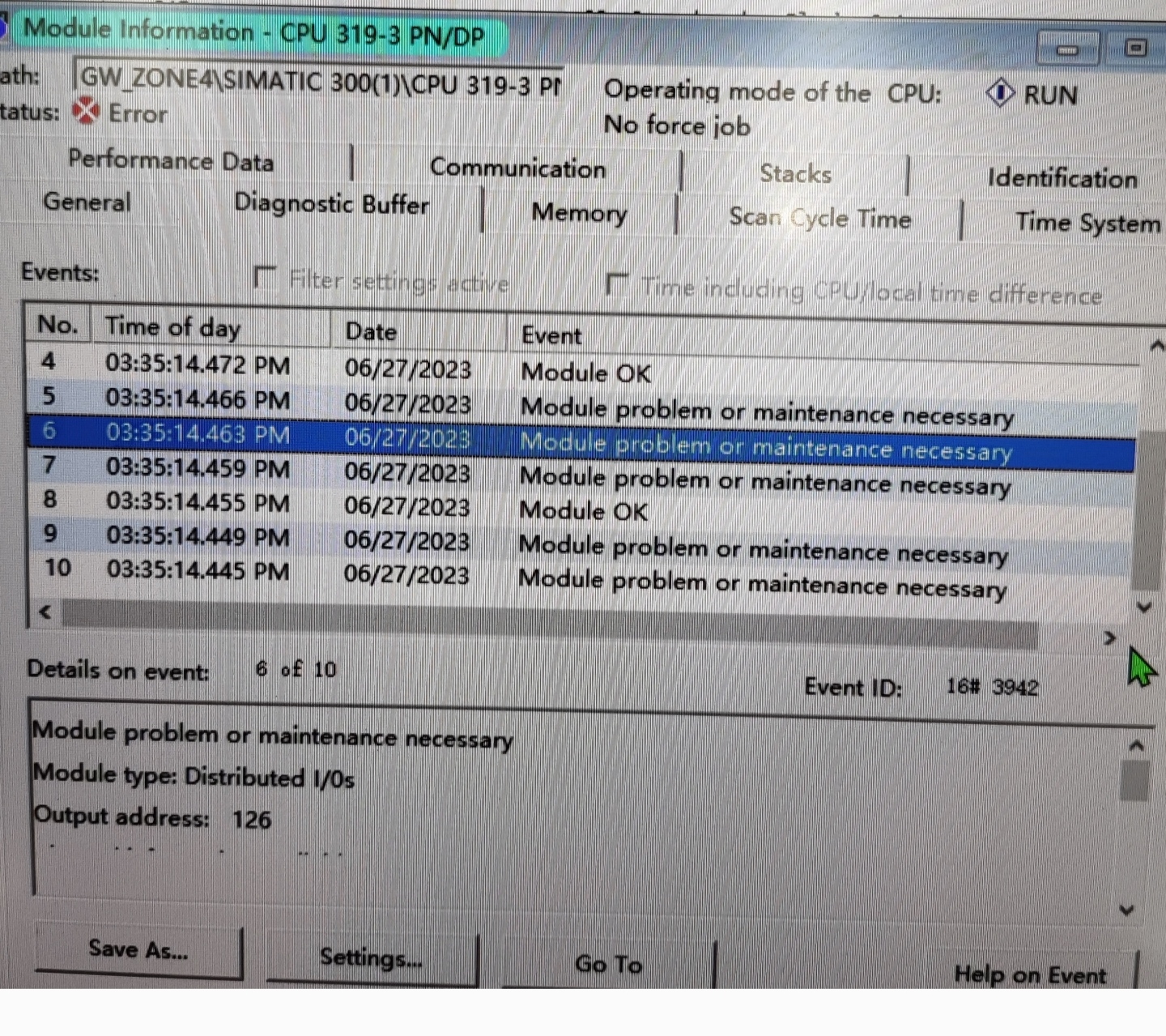
Task: Minimize the Module Information window
Action: point(1067,49)
